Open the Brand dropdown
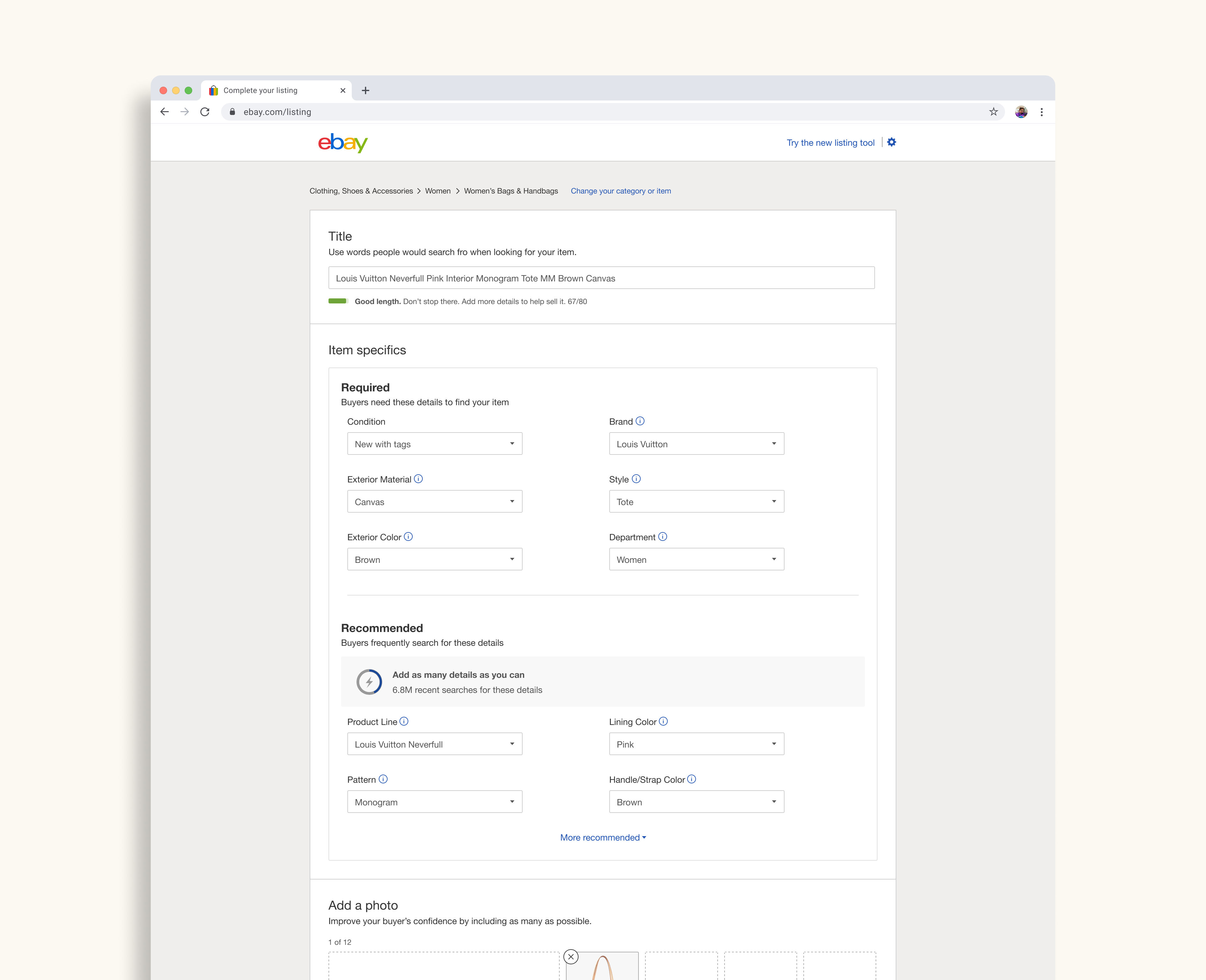Screen dimensions: 1206x980 coord(696,444)
